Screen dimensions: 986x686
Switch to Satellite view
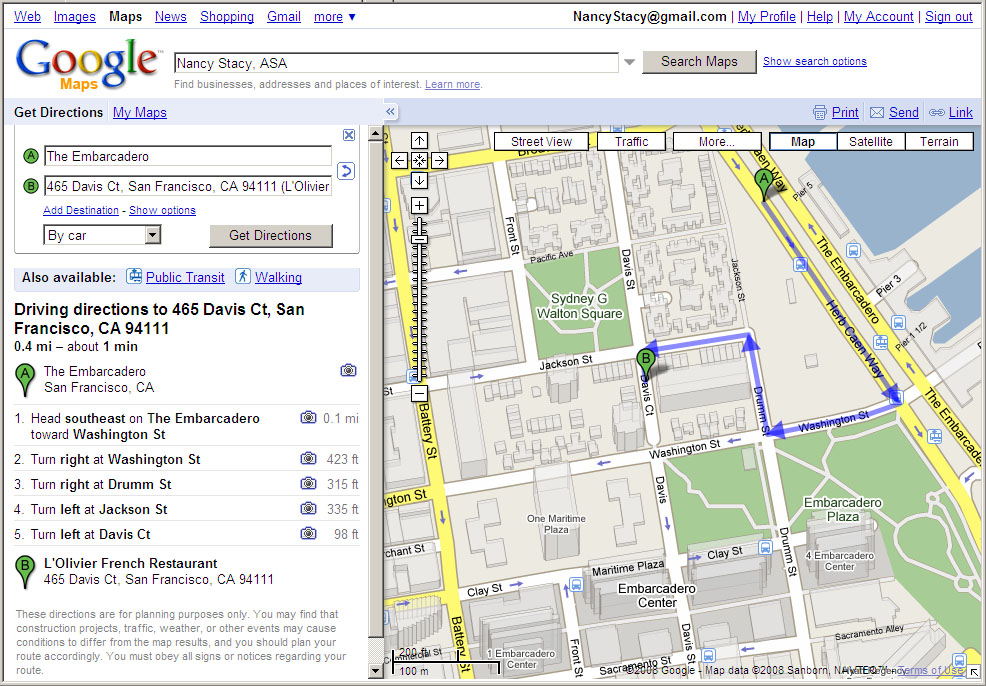point(871,141)
